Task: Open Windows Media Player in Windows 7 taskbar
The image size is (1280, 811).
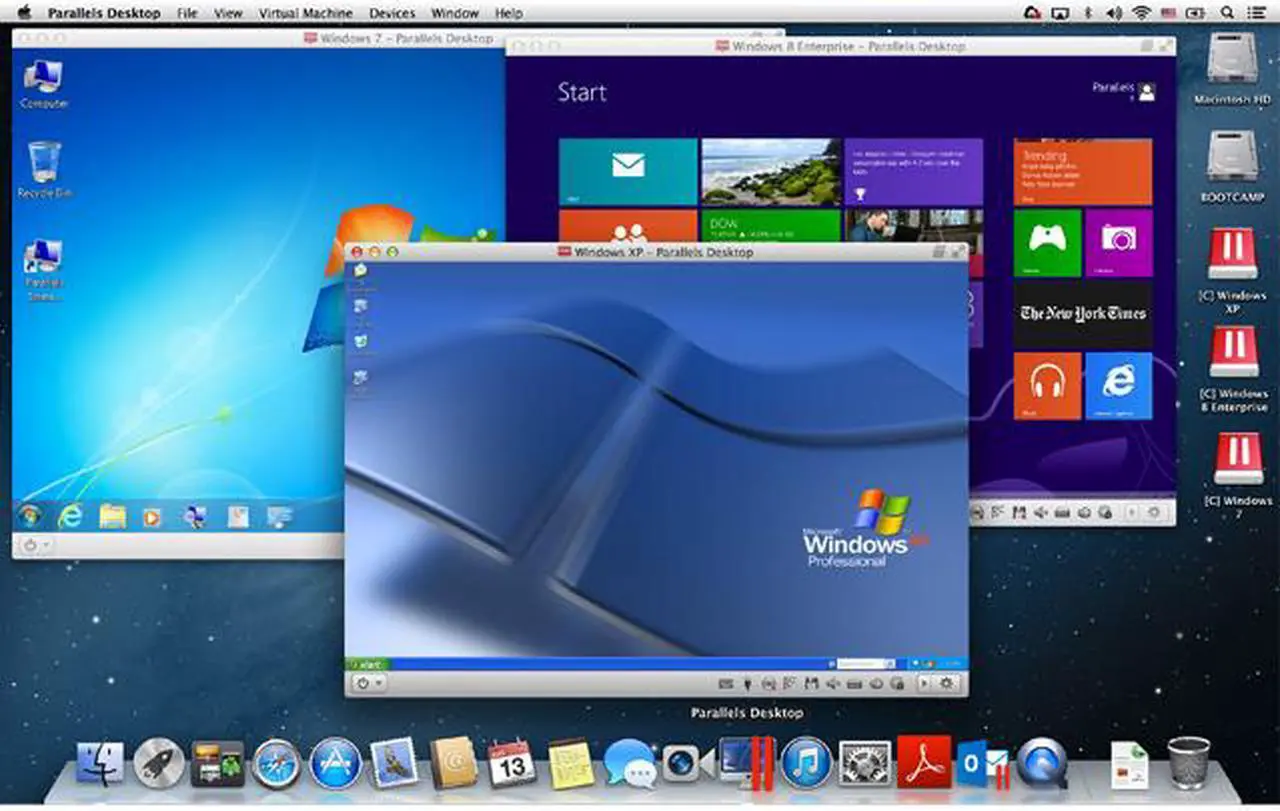Action: (152, 517)
